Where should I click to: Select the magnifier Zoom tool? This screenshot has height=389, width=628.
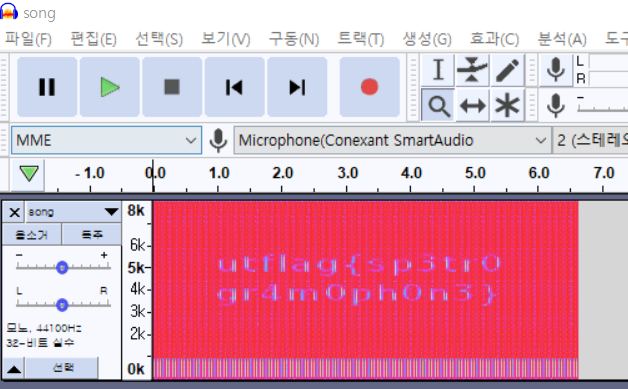point(438,106)
